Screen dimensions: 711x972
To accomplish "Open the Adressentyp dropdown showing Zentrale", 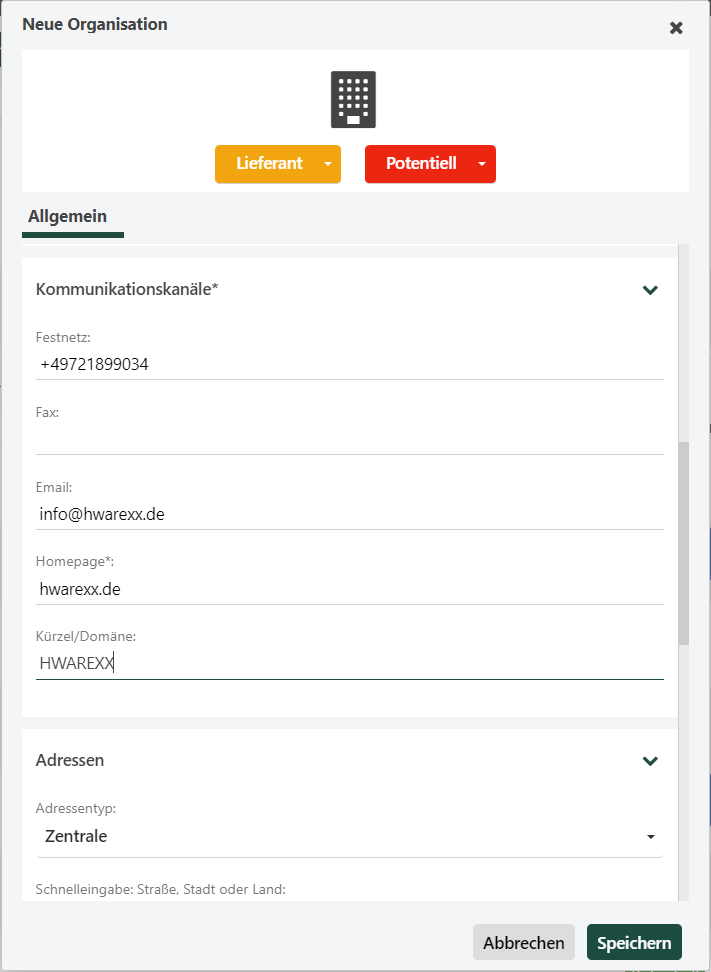I will (x=349, y=836).
